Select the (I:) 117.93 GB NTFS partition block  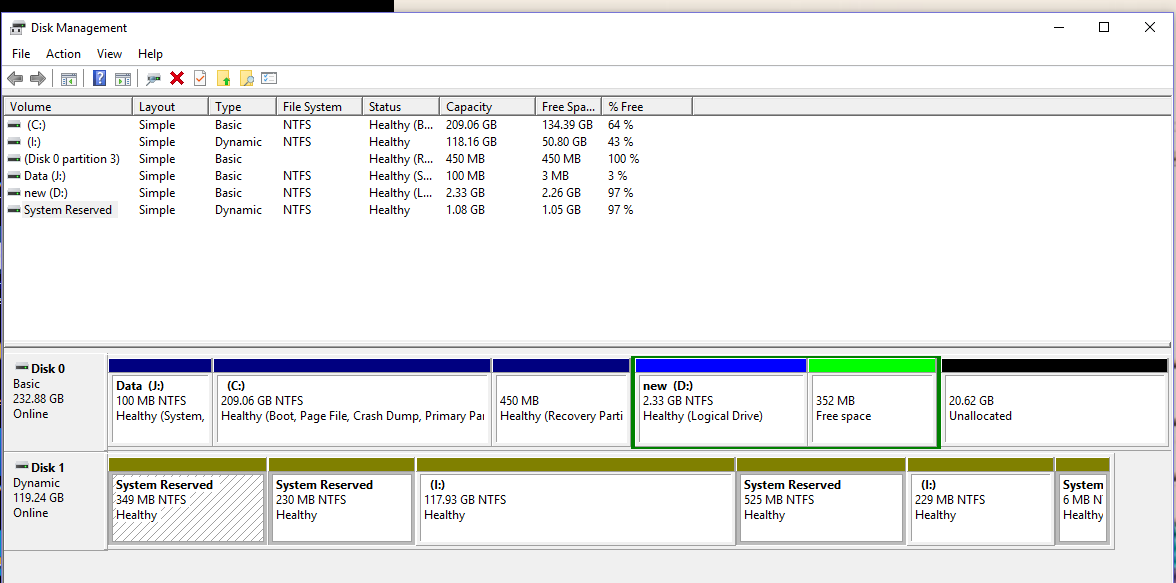tap(576, 501)
